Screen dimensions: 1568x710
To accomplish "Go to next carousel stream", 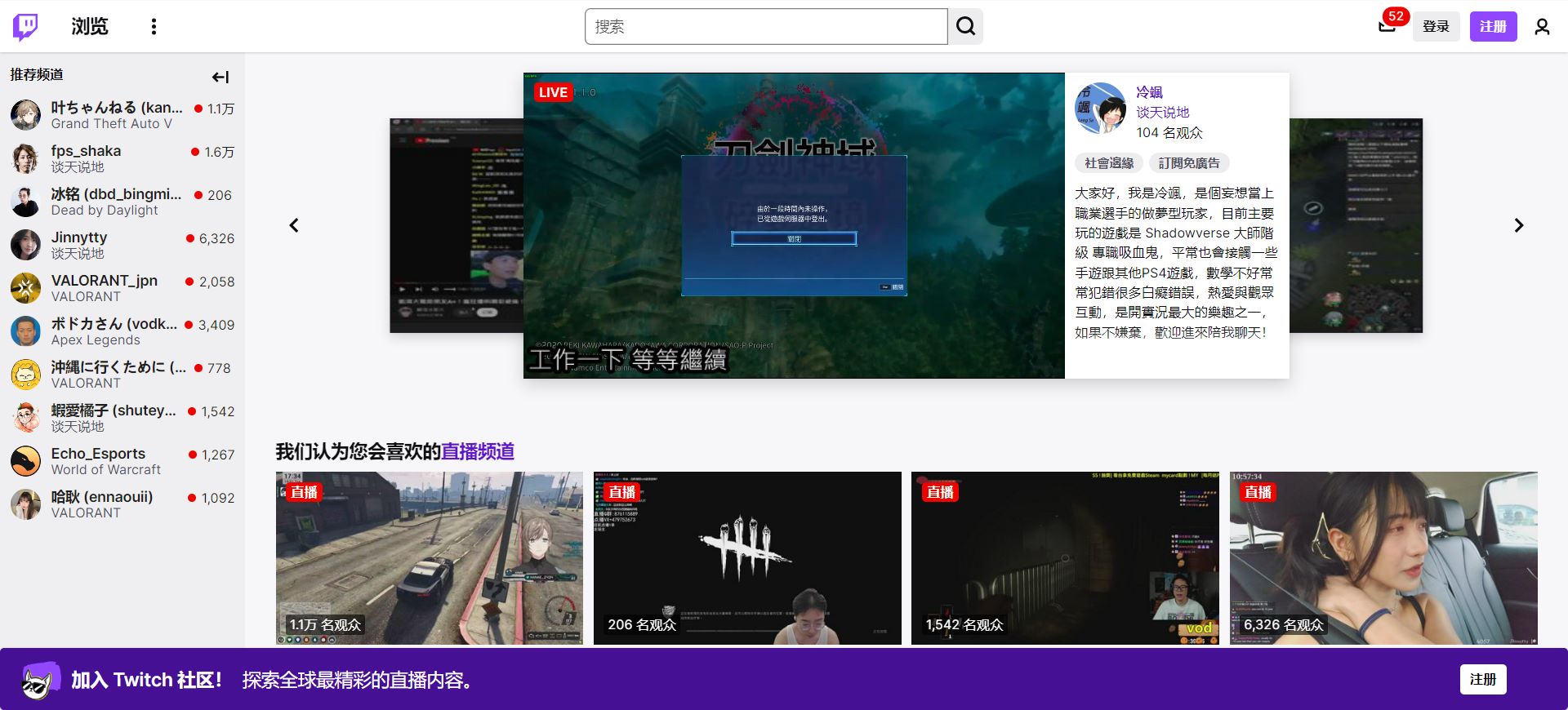I will pyautogui.click(x=1519, y=225).
